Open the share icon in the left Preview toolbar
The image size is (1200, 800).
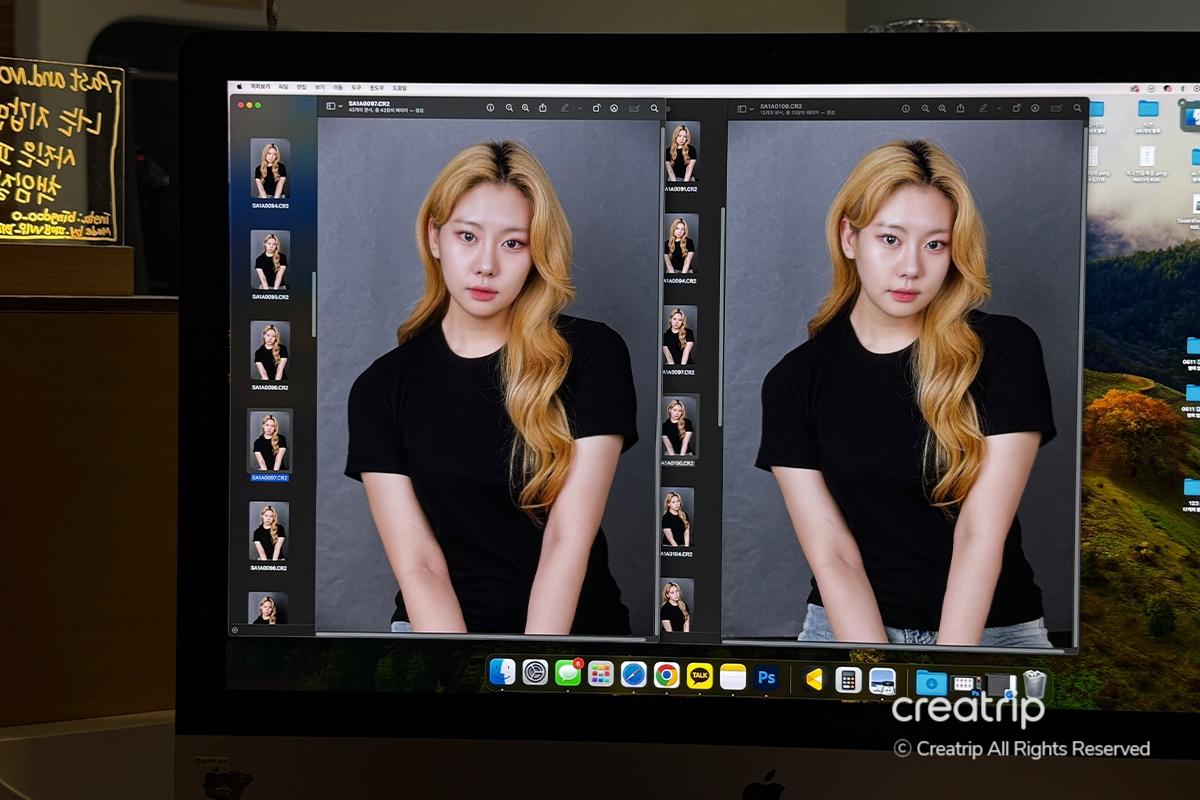click(x=543, y=108)
